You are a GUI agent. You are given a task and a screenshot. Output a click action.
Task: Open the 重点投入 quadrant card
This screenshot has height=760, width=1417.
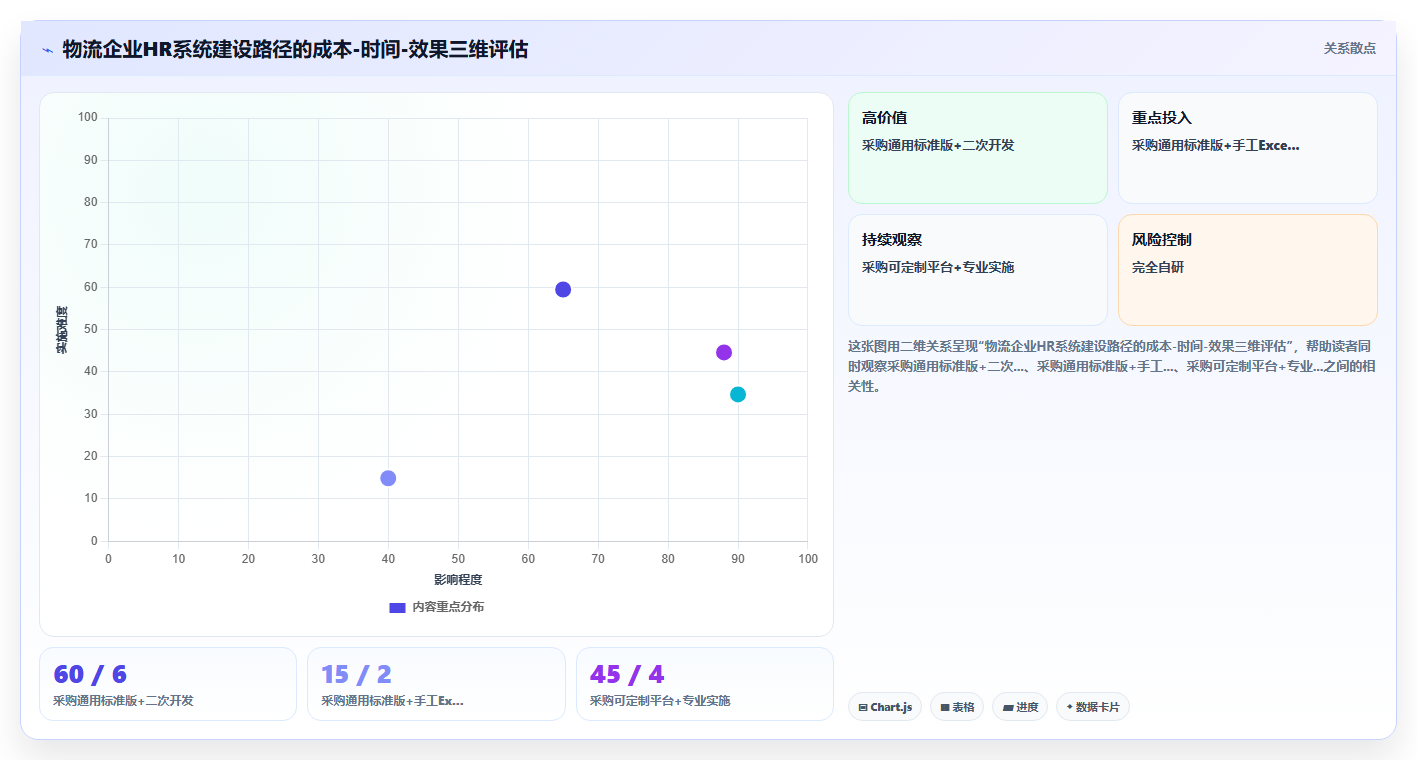coord(1248,148)
